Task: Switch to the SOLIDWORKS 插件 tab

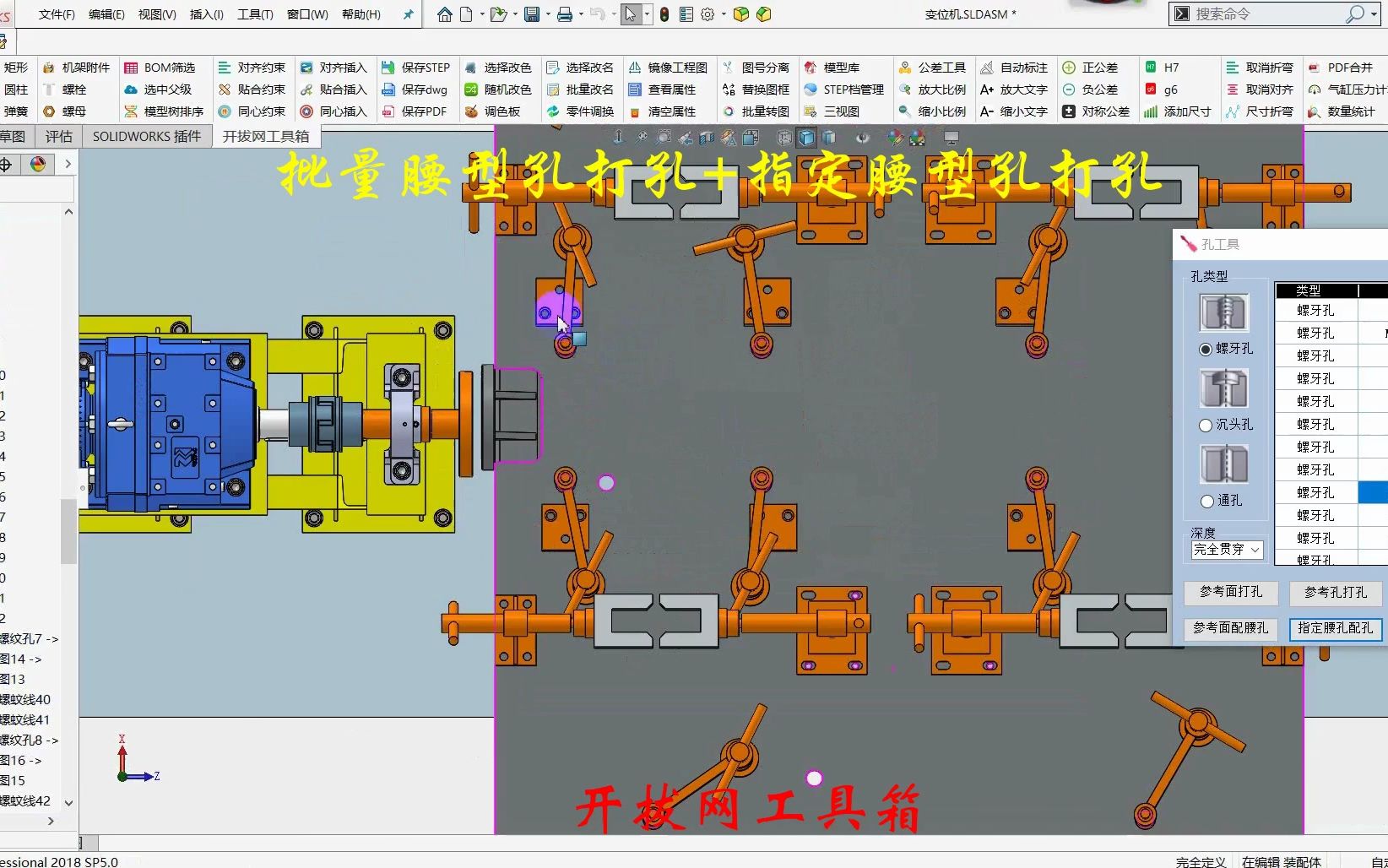Action: 147,136
